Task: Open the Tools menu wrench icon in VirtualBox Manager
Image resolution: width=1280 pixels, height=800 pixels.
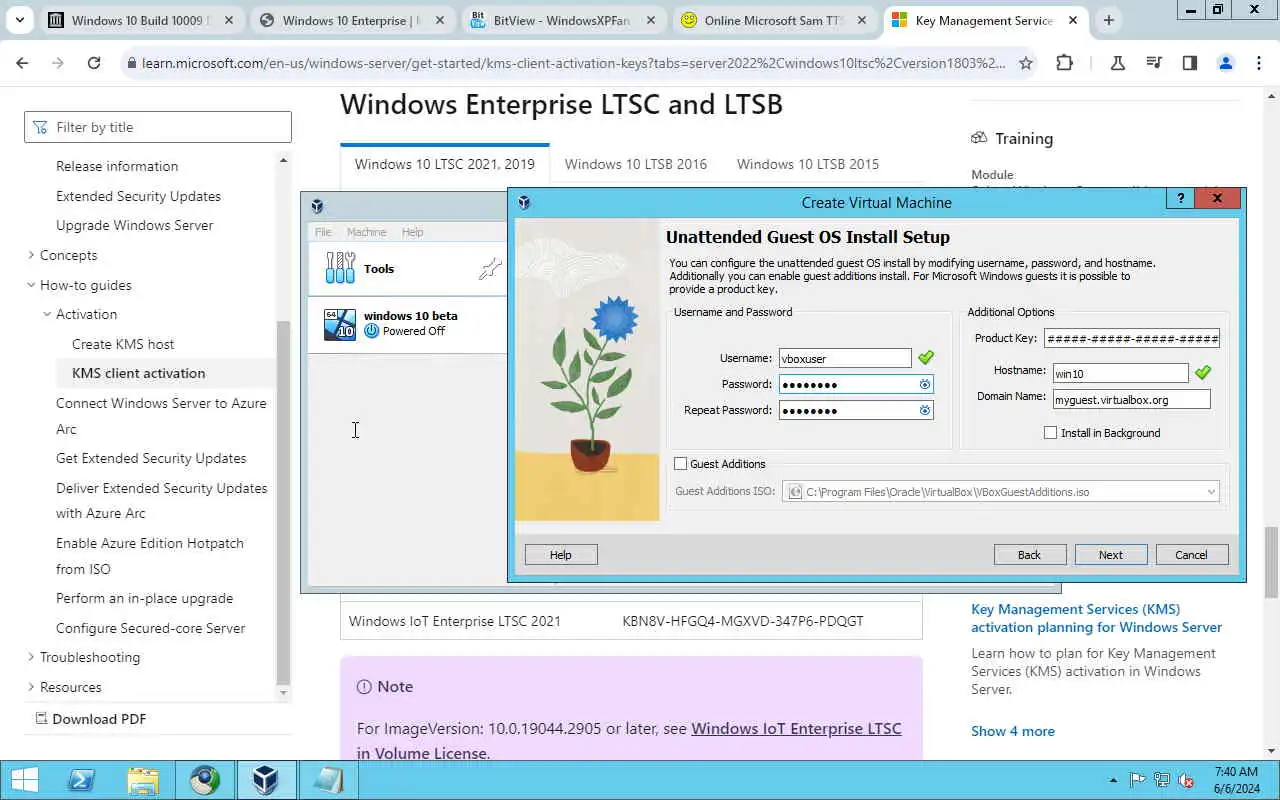Action: coord(489,268)
